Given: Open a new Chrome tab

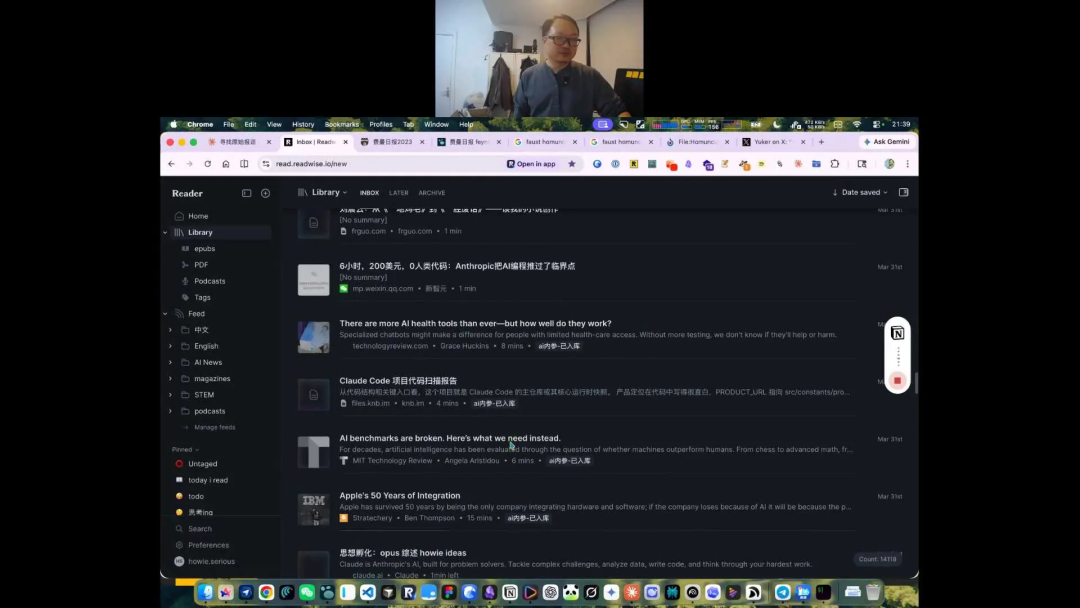Looking at the screenshot, I should click(x=821, y=142).
